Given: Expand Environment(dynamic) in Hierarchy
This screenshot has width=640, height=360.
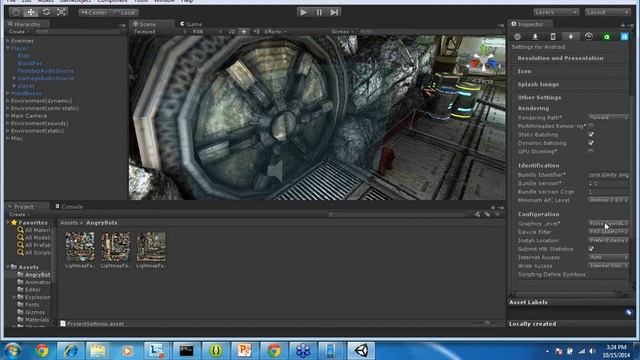Looking at the screenshot, I should coord(8,100).
